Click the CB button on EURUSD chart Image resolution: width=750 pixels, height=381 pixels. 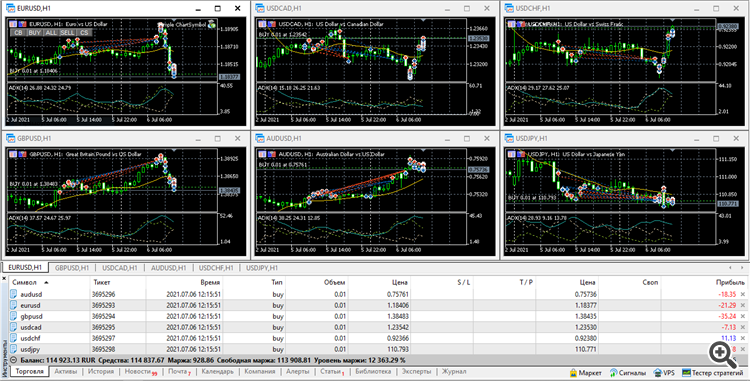[x=18, y=33]
